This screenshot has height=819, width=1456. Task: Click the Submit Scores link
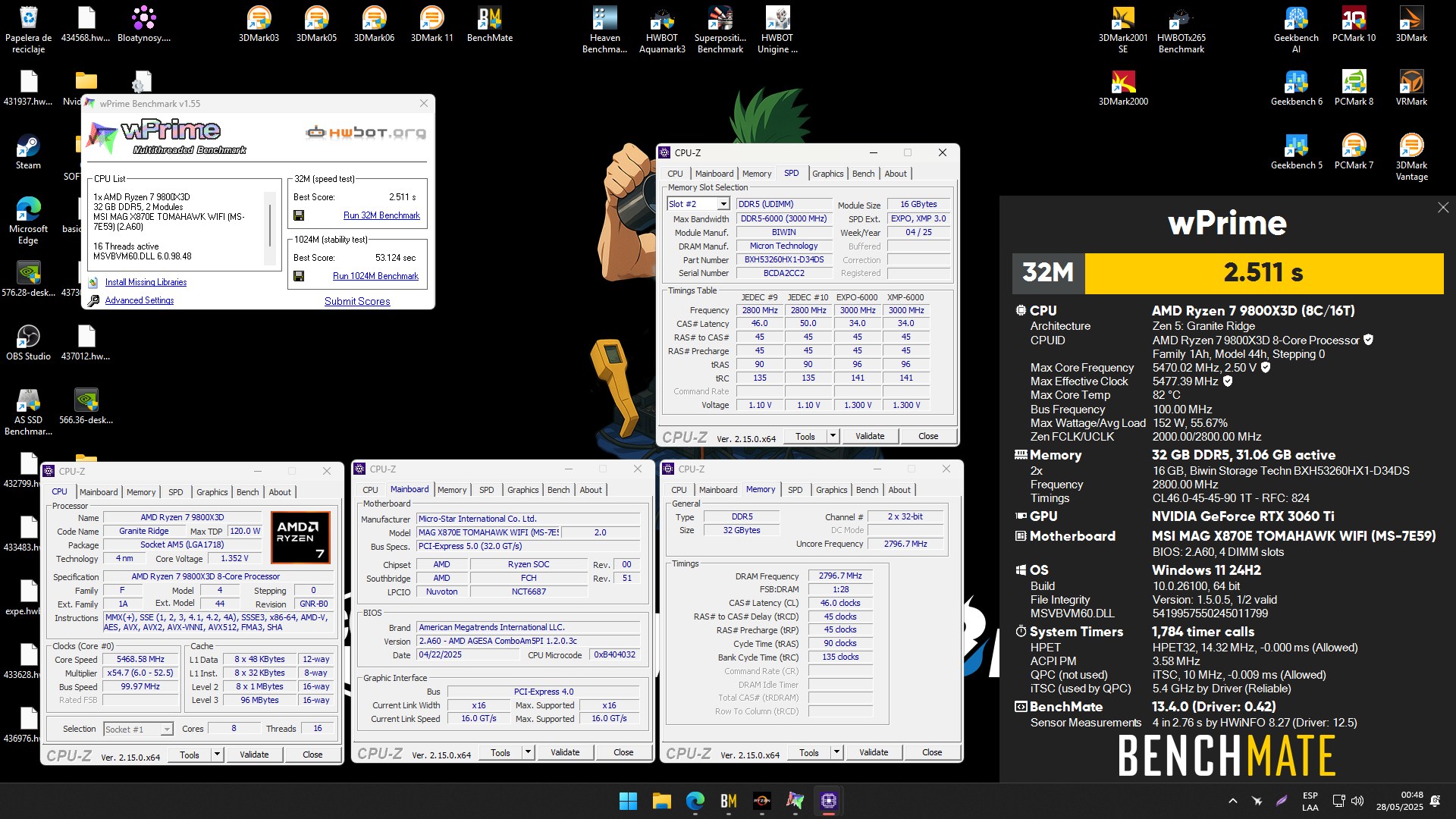click(357, 301)
